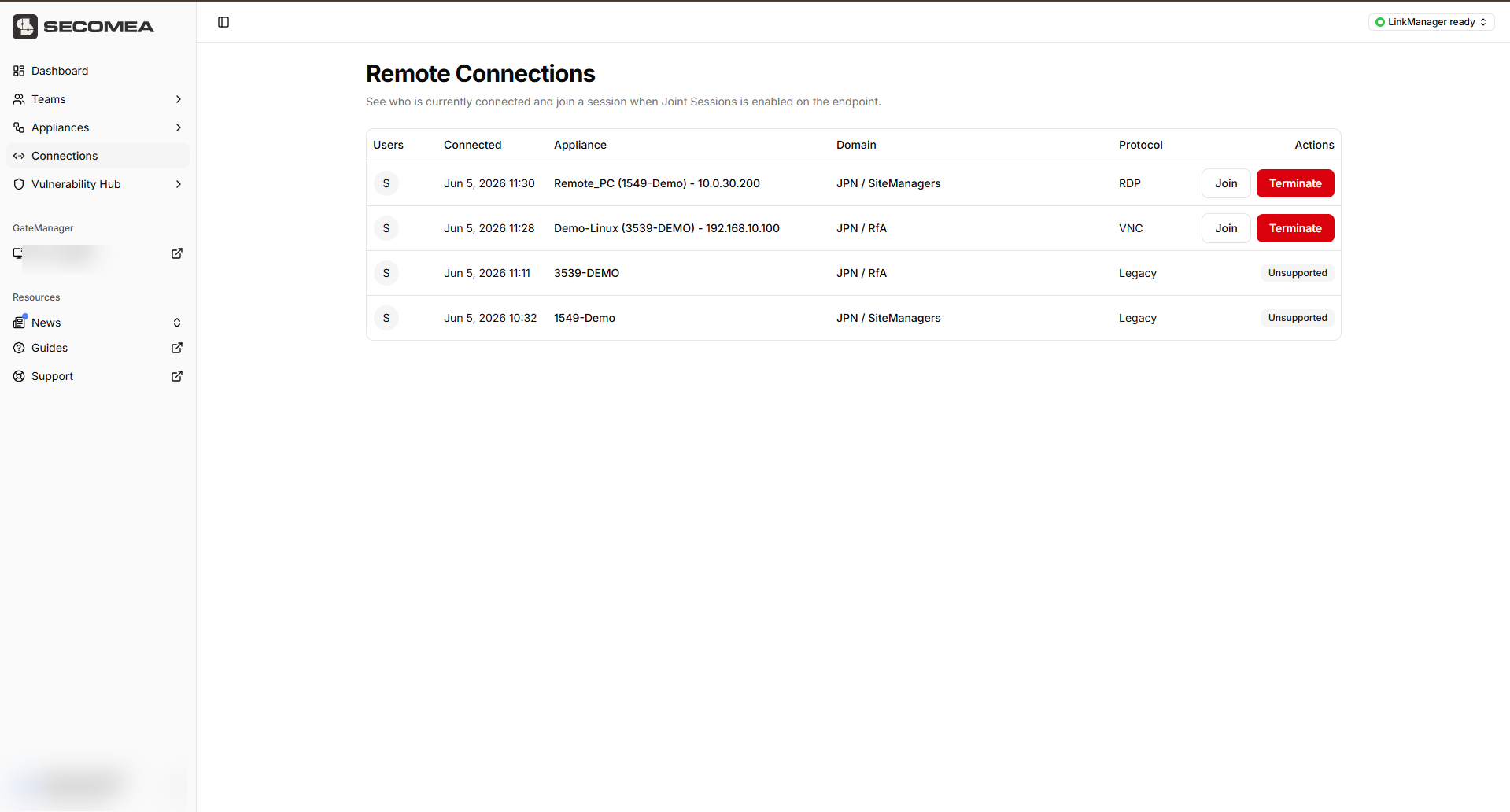Click the Remote Connections heading
The image size is (1510, 812).
tap(481, 73)
